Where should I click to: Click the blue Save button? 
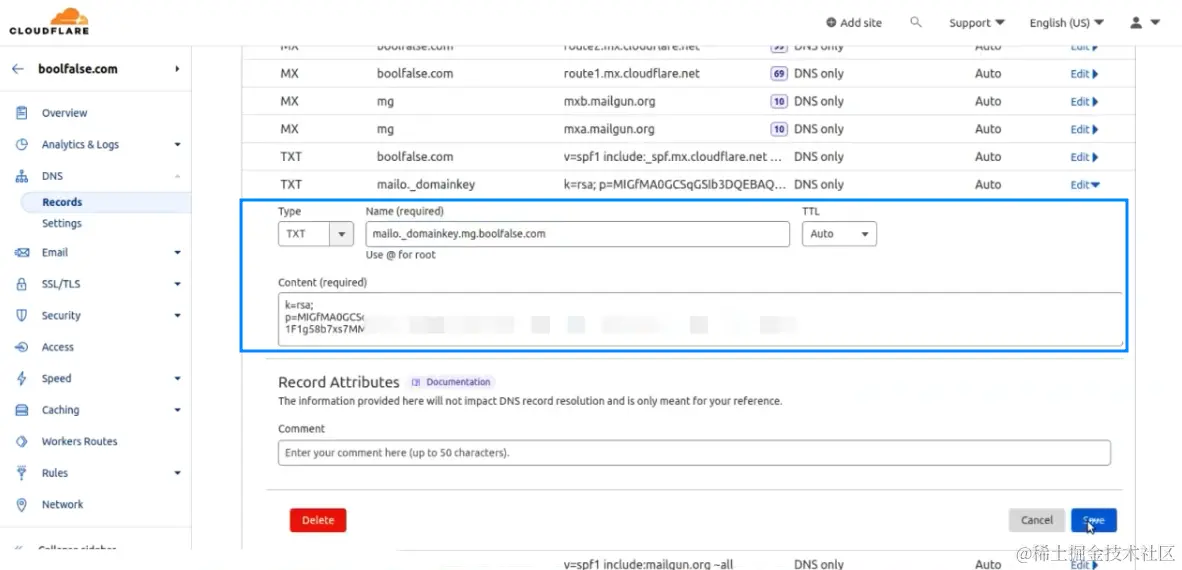point(1094,520)
